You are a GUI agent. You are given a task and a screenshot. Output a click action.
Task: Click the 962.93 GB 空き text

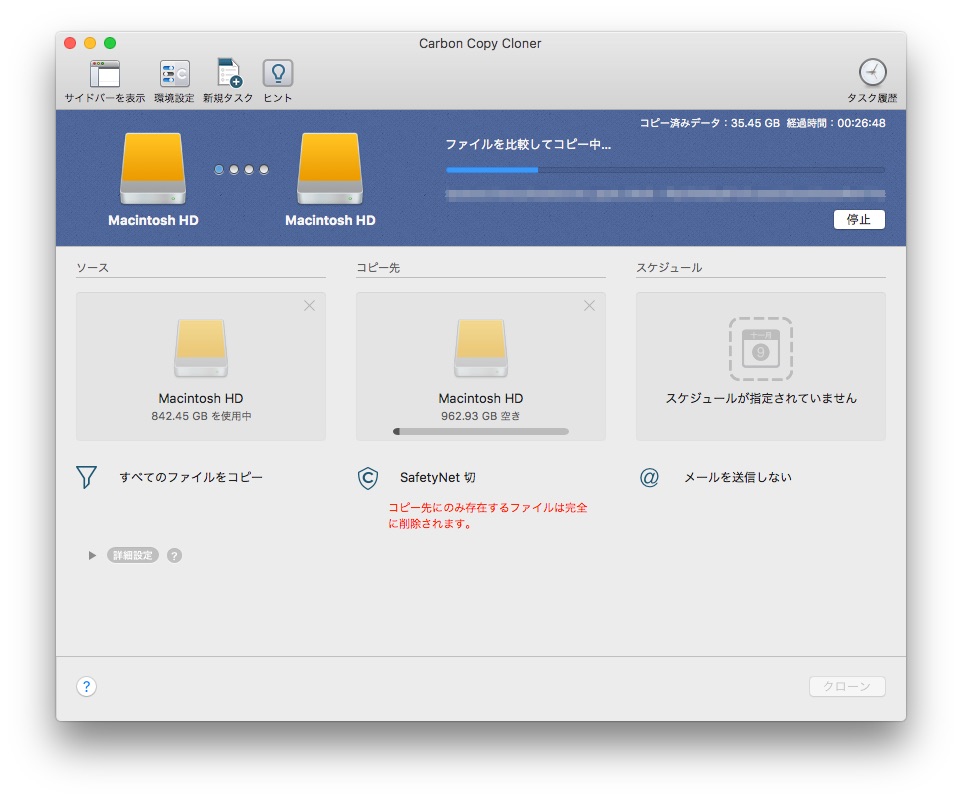481,416
